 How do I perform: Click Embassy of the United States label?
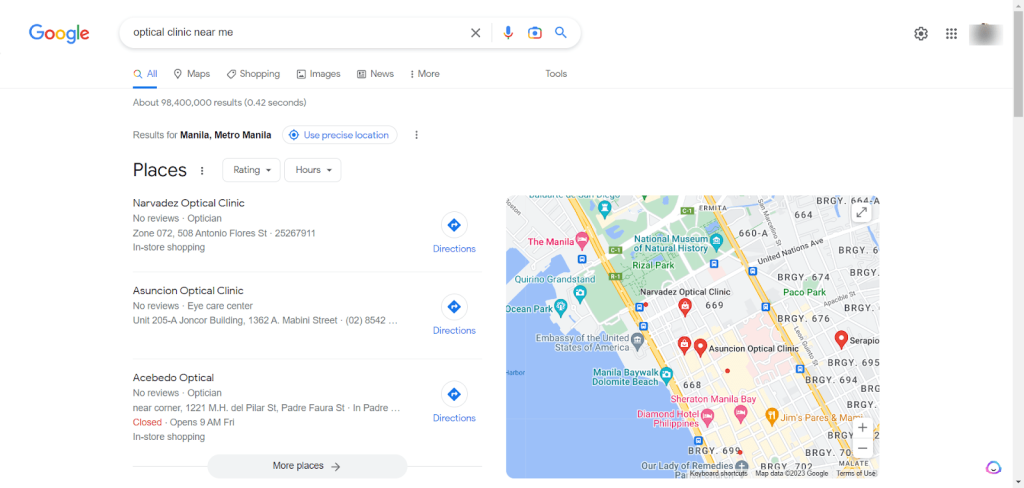pyautogui.click(x=581, y=343)
